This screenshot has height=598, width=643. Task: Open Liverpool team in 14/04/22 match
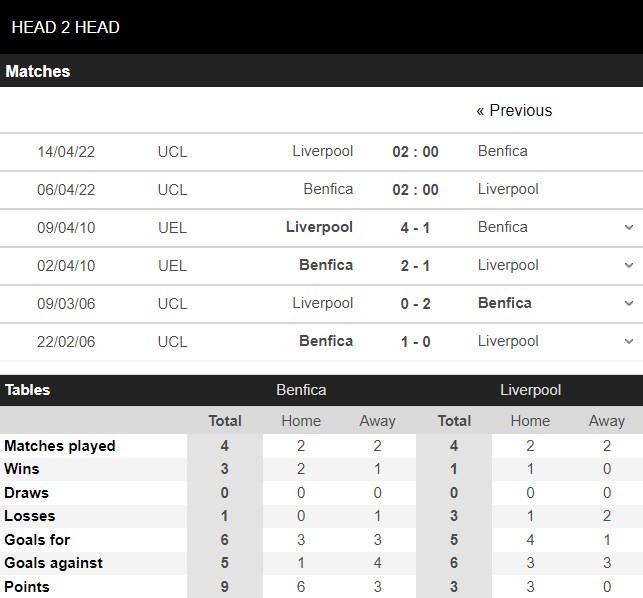click(322, 151)
